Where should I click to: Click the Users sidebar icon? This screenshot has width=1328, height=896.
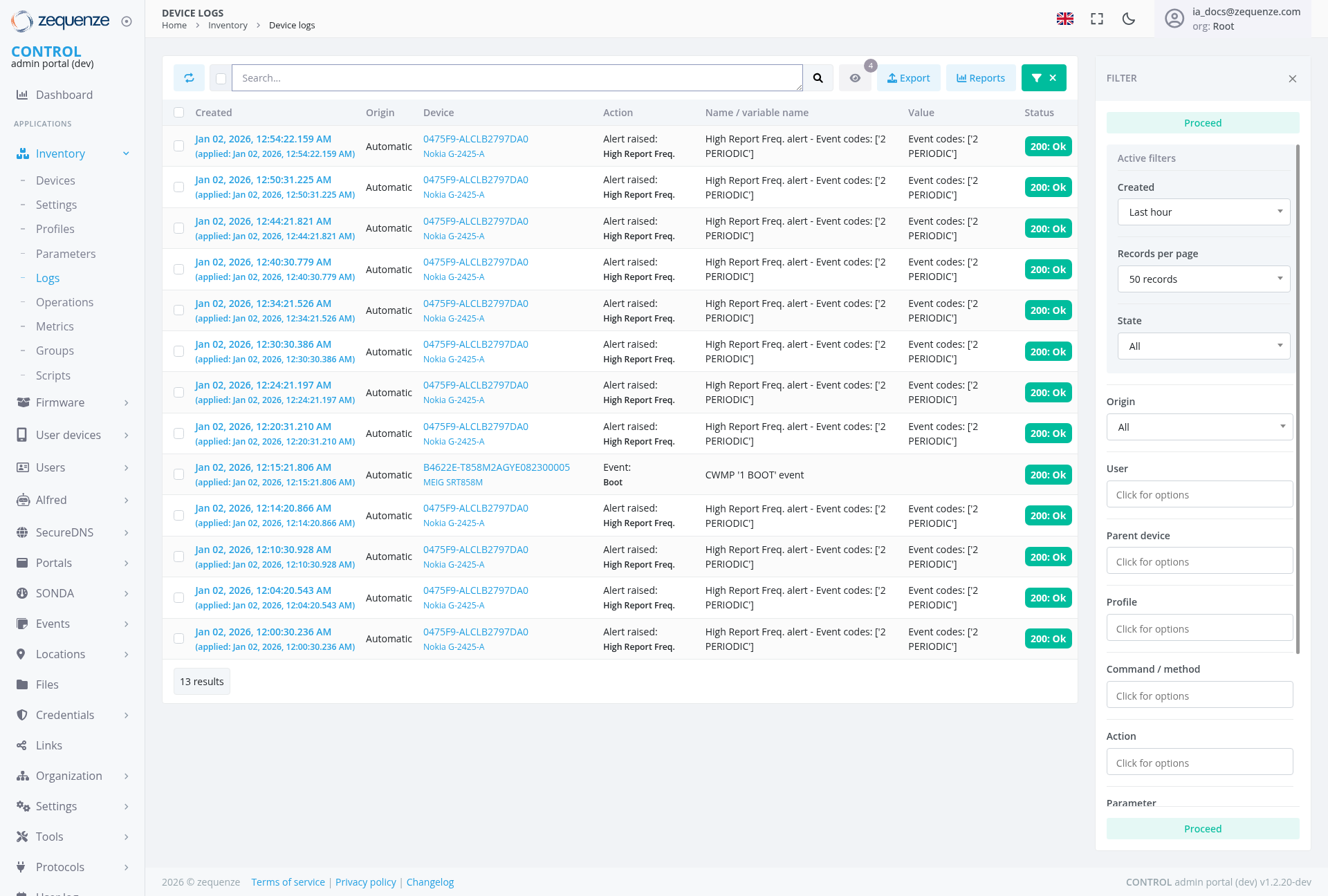[x=23, y=467]
